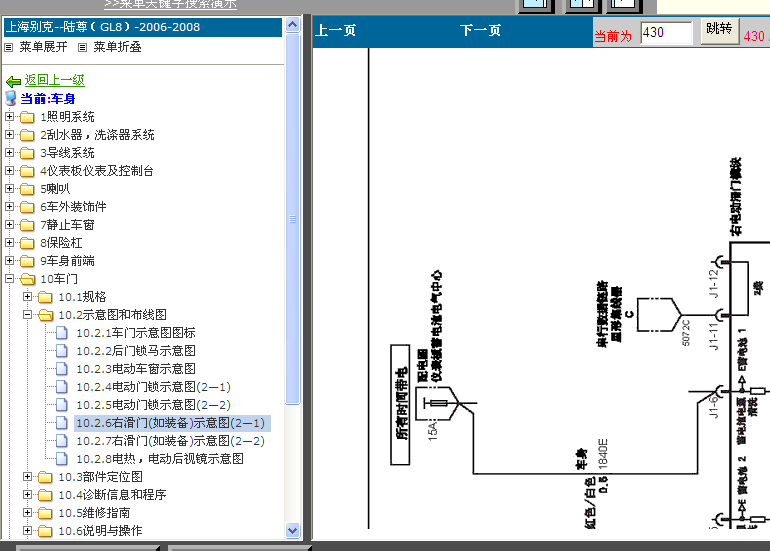Click the folder icon of 7静止车窗
Screen dimensions: 770x551
(x=27, y=225)
